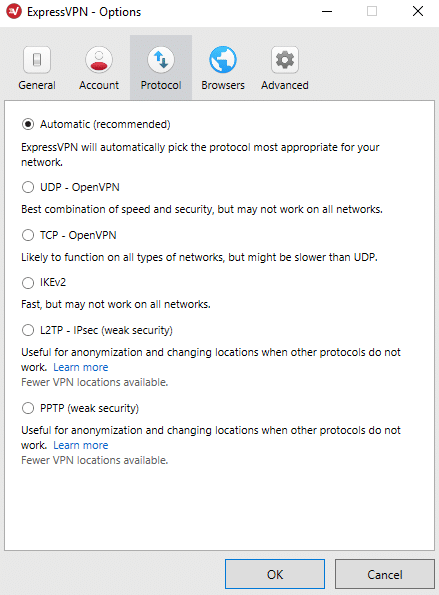The width and height of the screenshot is (439, 595).
Task: Confirm settings with the OK button
Action: tap(275, 574)
